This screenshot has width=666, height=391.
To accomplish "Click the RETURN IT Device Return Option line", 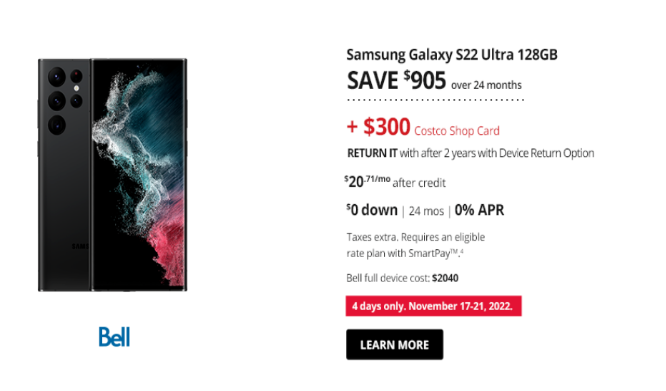I will [471, 153].
